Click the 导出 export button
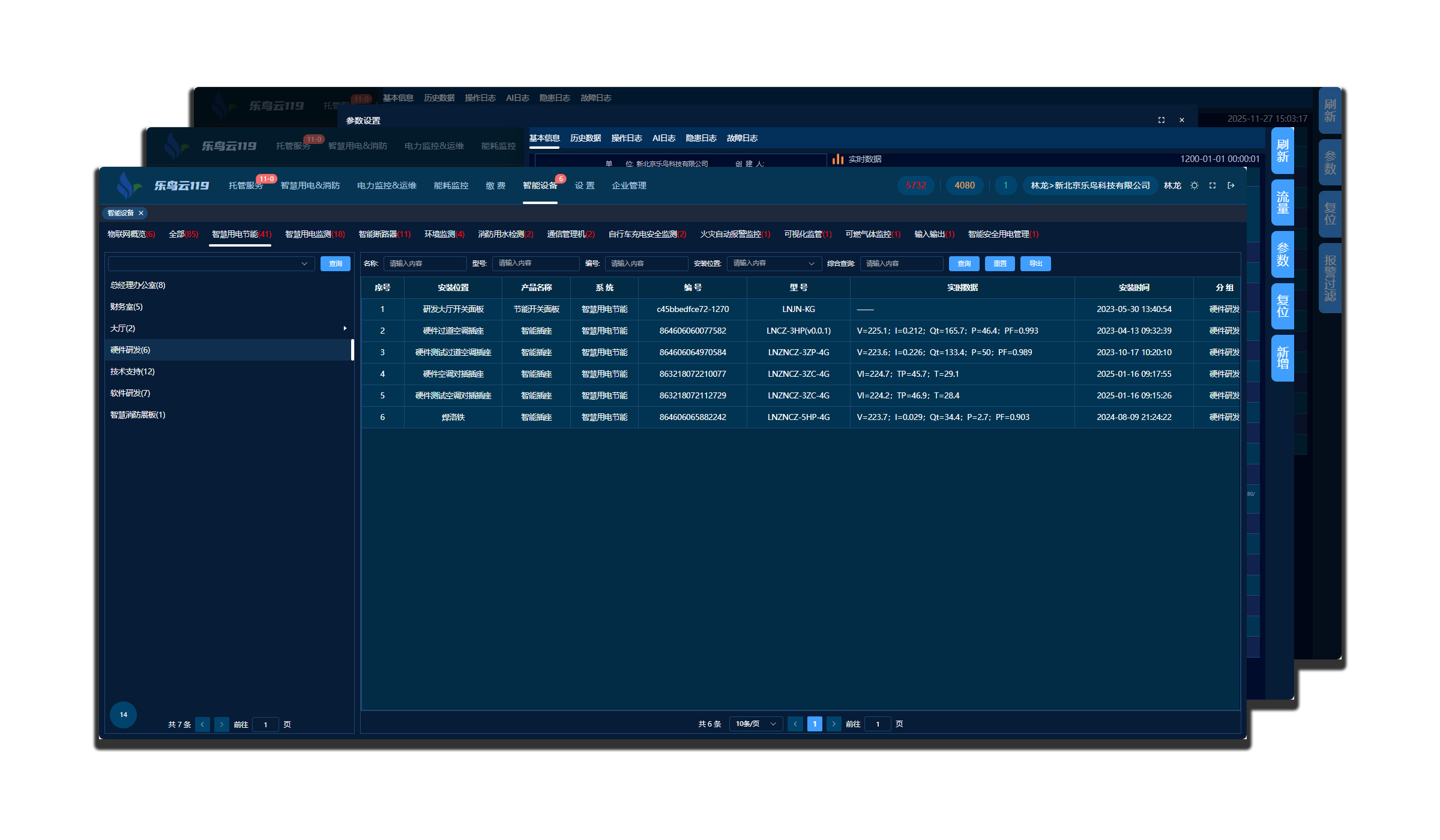The width and height of the screenshot is (1440, 840). click(x=1035, y=263)
